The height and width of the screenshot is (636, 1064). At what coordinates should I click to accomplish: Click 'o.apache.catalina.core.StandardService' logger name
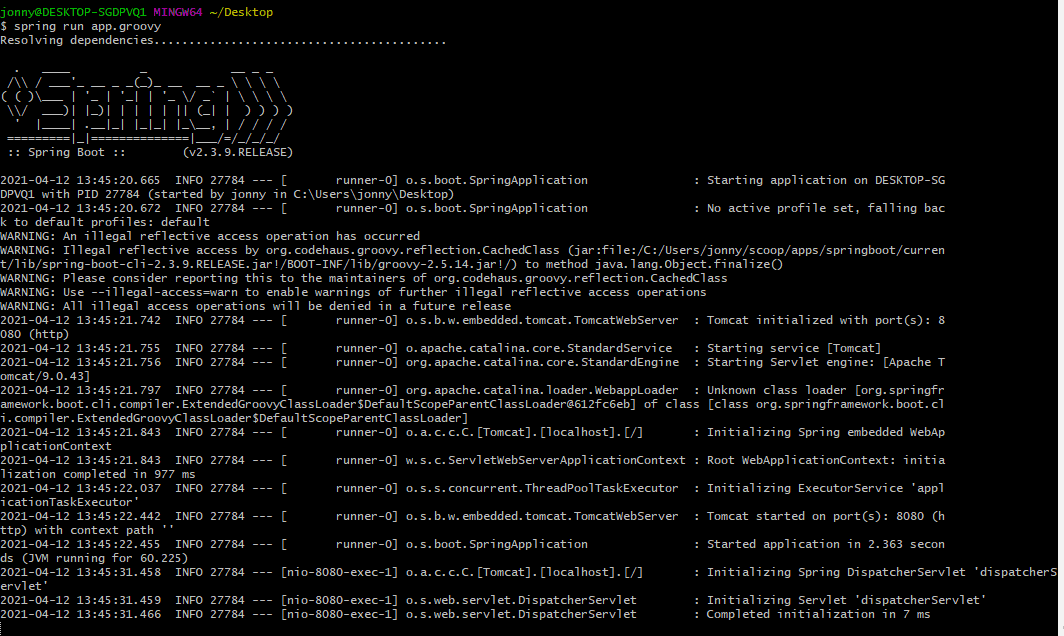point(539,348)
